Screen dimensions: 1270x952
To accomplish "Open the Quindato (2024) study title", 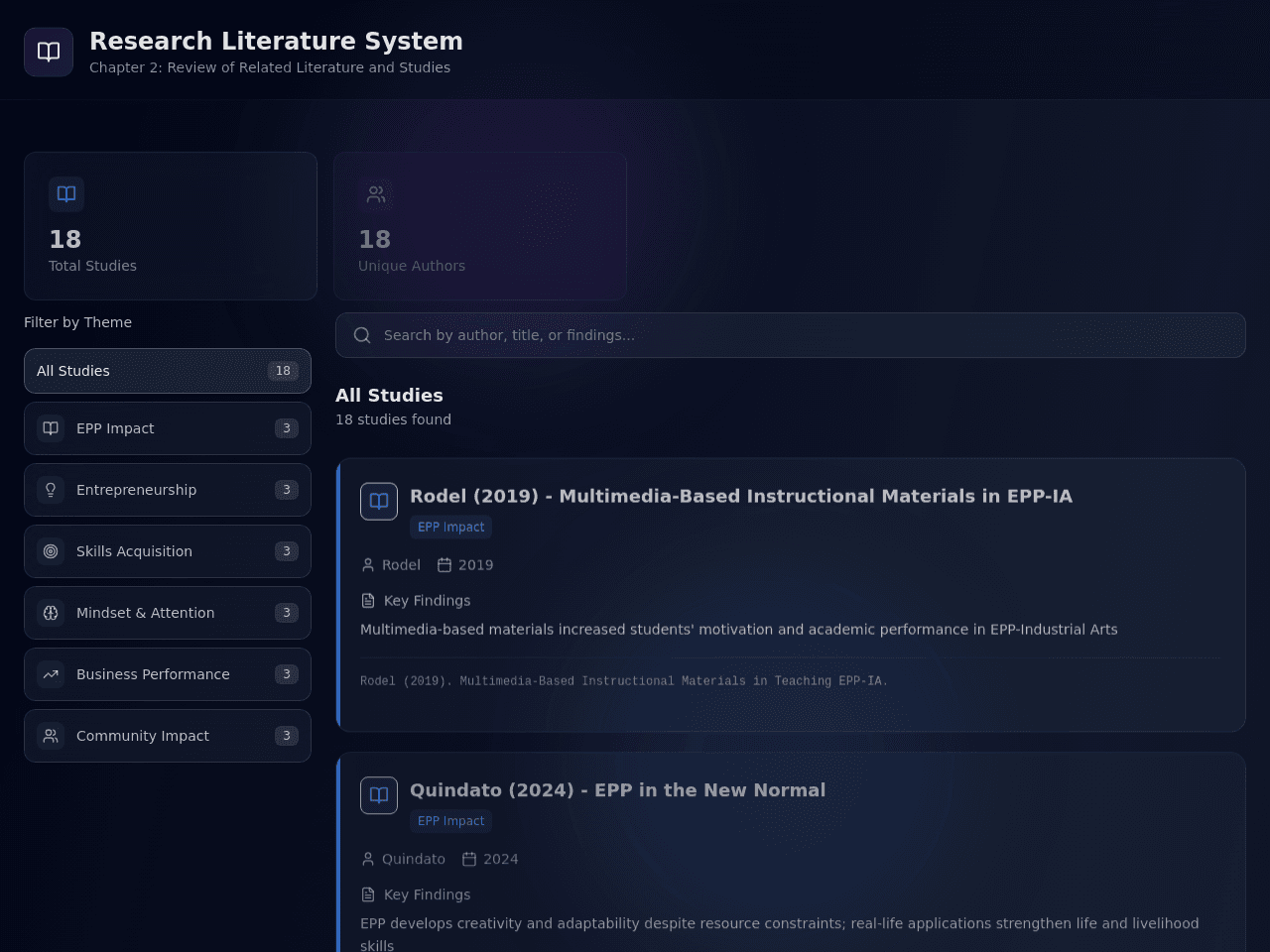I will (617, 790).
